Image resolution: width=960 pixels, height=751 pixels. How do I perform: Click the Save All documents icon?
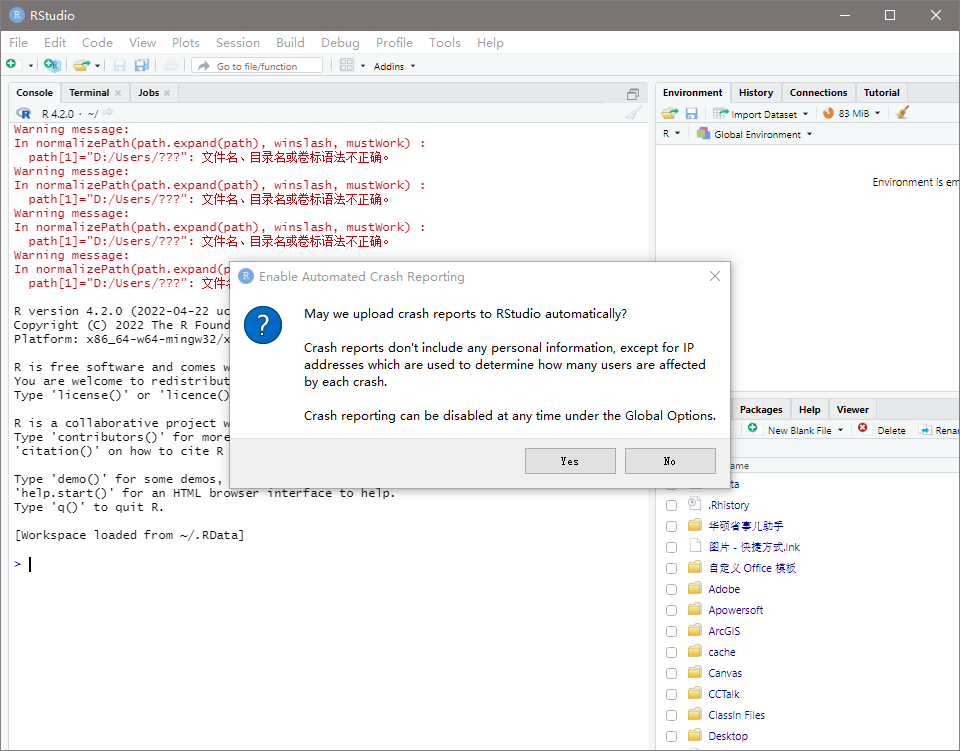click(141, 65)
